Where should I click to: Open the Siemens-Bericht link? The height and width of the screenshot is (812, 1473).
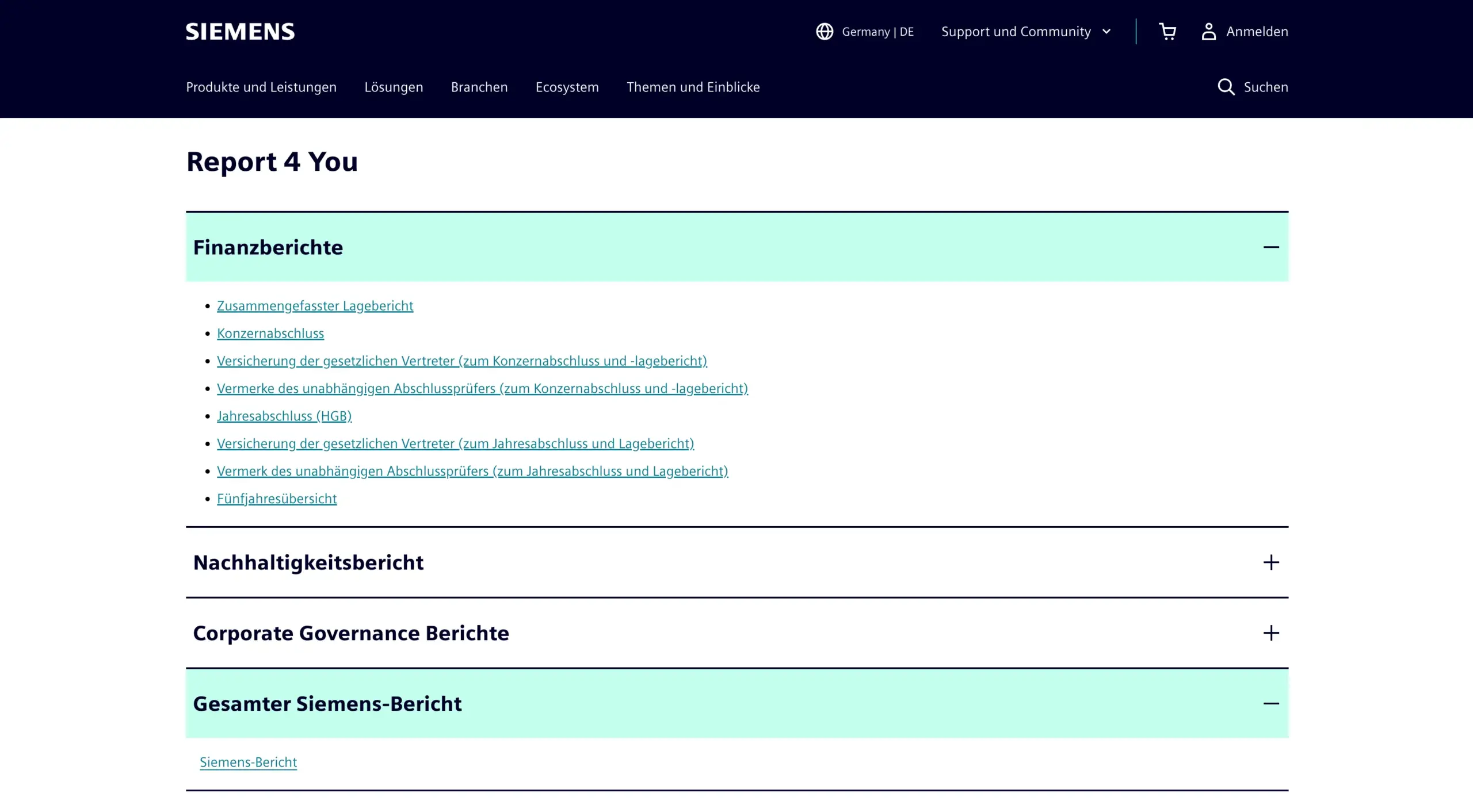point(248,762)
